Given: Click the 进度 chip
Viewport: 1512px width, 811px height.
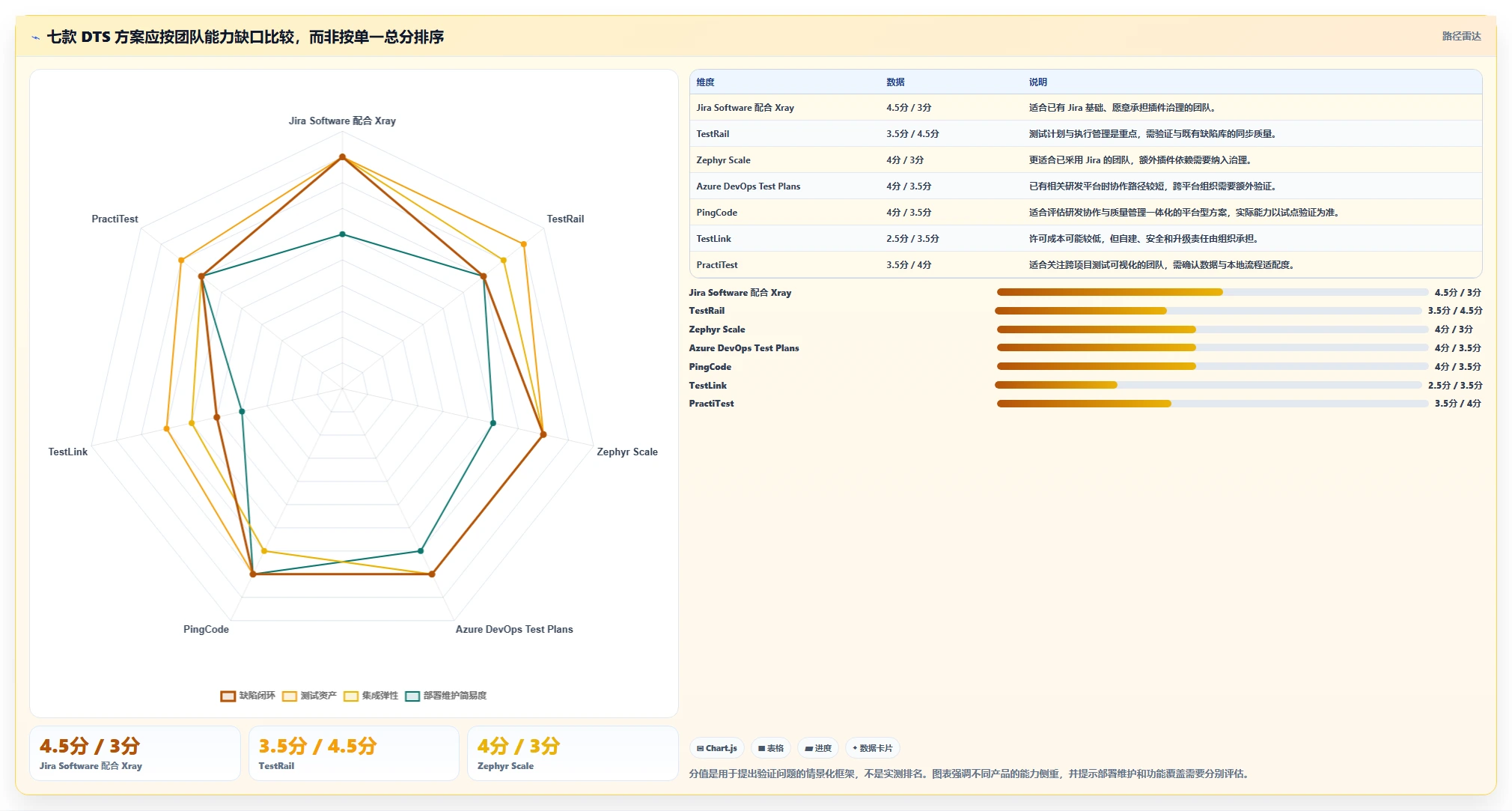Looking at the screenshot, I should (x=818, y=748).
